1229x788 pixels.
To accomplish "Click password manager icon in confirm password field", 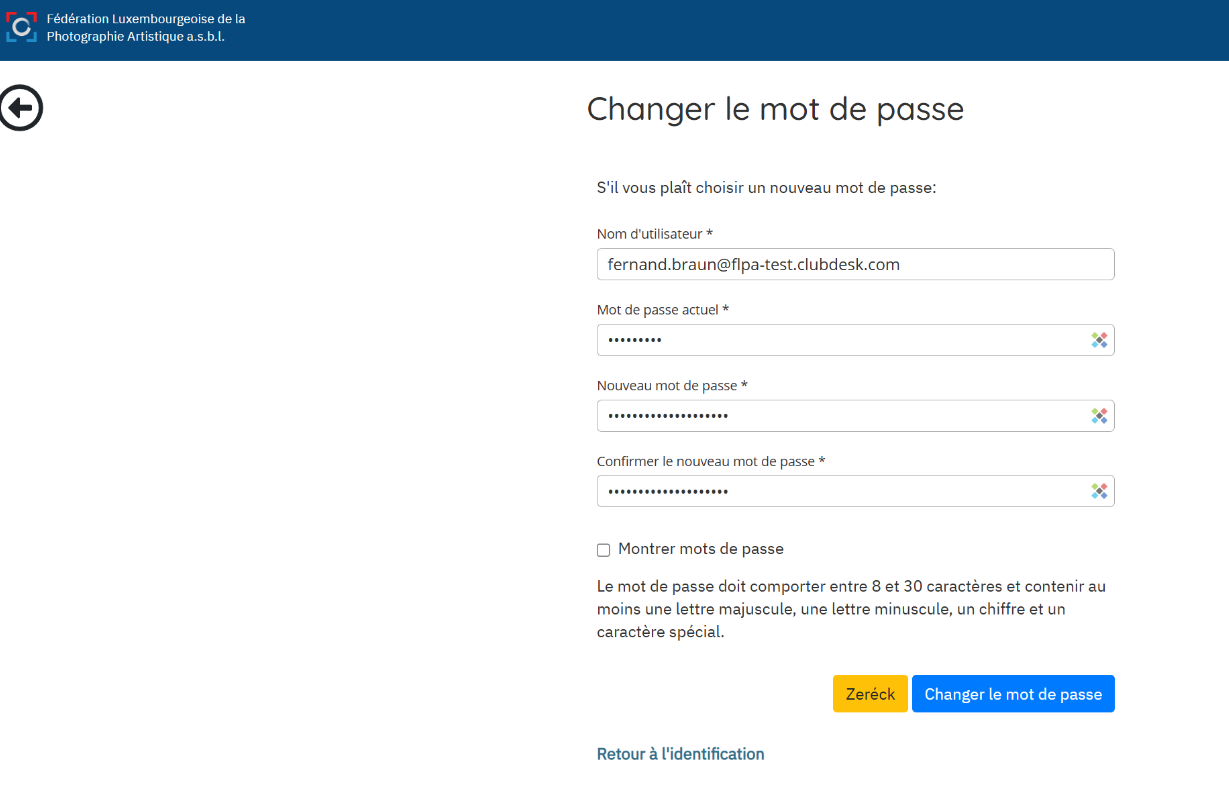I will point(1099,491).
